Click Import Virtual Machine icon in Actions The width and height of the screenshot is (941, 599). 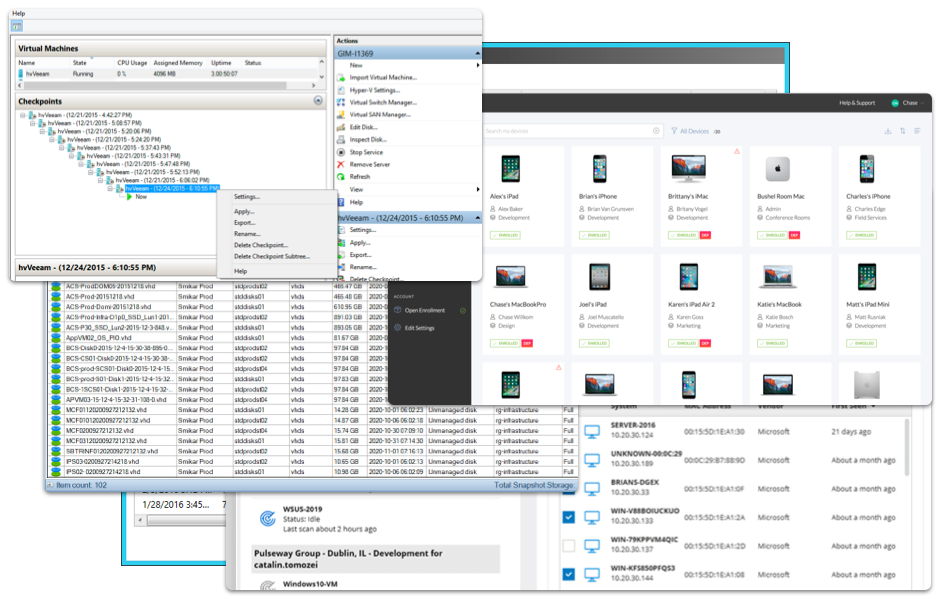pos(341,77)
